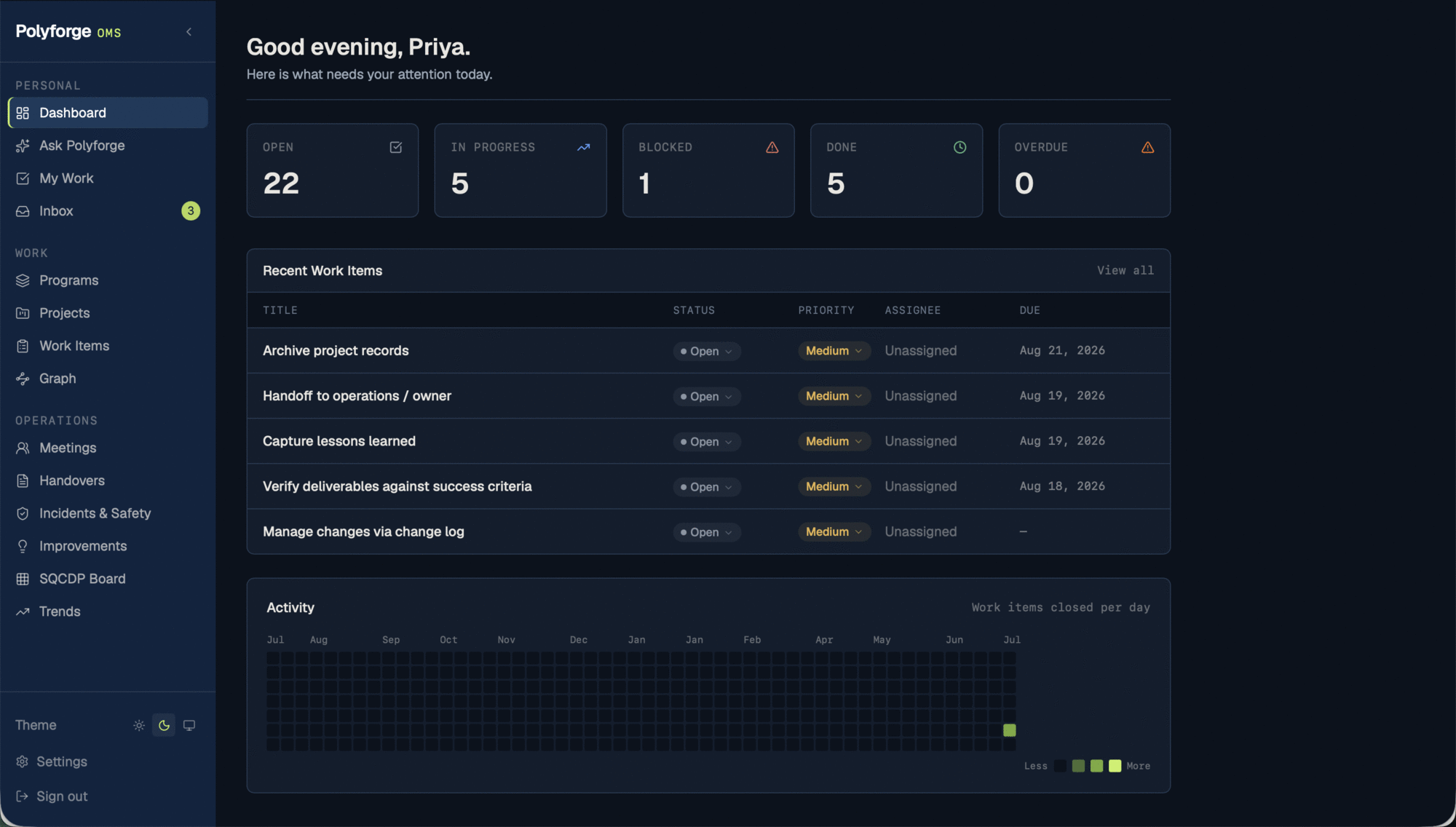The width and height of the screenshot is (1456, 827).
Task: Open the Work Items section
Action: click(x=108, y=346)
